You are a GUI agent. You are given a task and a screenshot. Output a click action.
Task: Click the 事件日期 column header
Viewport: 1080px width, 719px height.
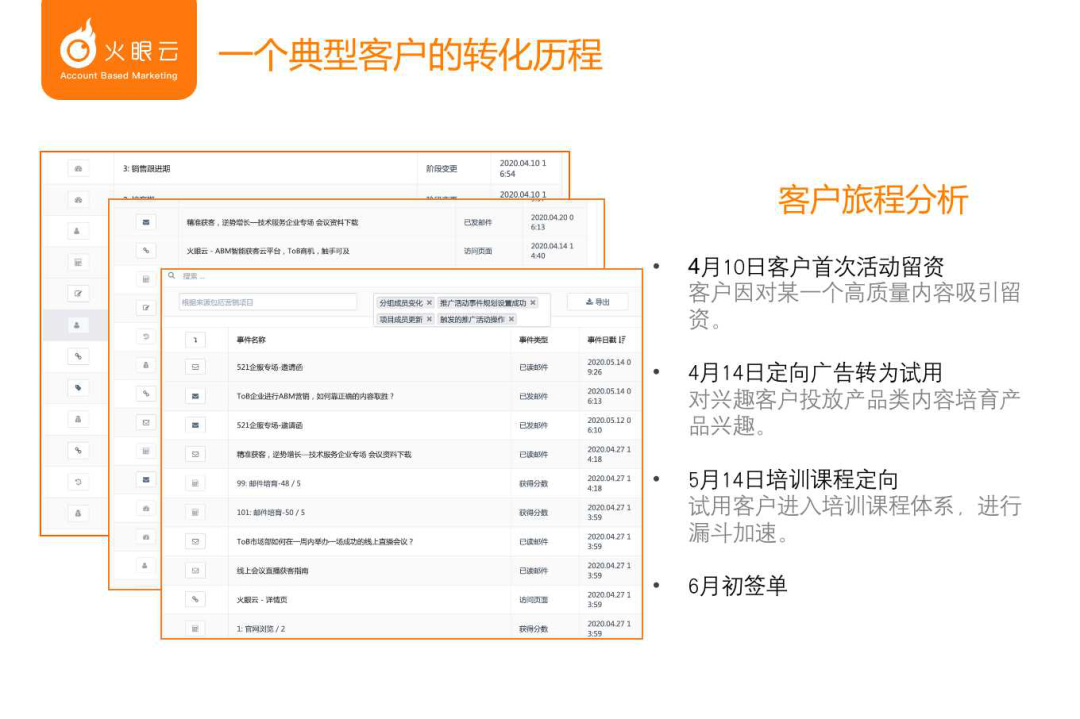tap(602, 340)
